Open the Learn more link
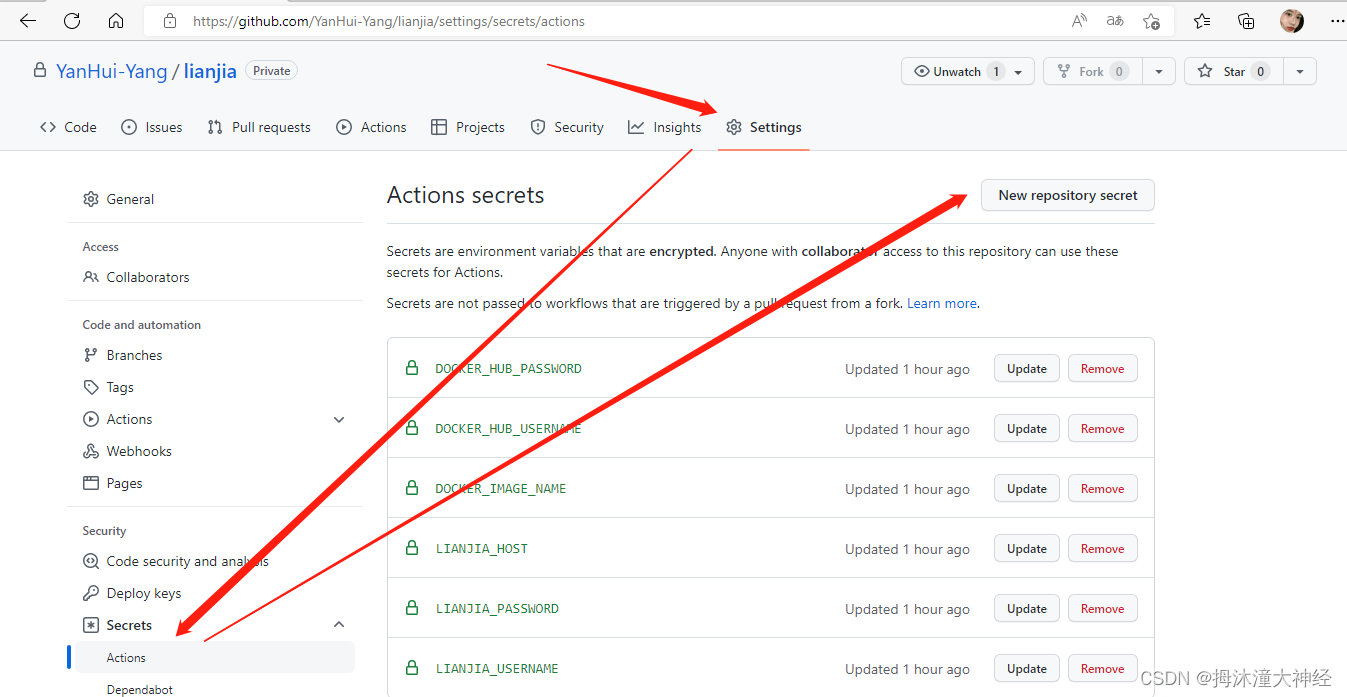This screenshot has width=1347, height=697. click(x=942, y=303)
